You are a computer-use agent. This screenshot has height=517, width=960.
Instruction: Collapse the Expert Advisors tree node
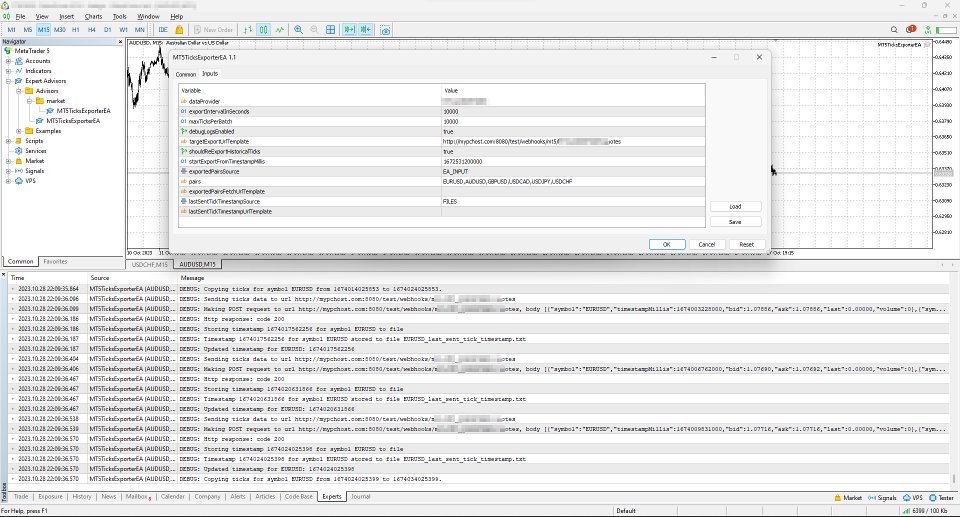tap(9, 81)
